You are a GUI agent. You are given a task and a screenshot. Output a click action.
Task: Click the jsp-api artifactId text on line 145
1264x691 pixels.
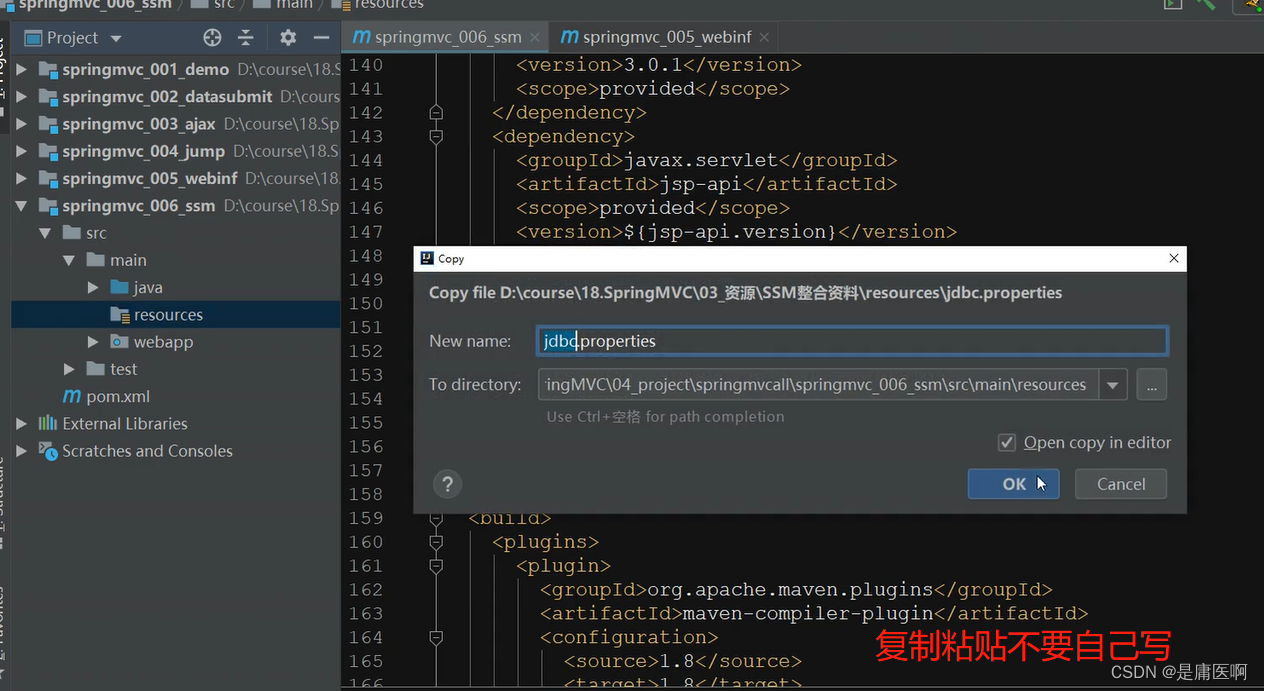click(703, 184)
